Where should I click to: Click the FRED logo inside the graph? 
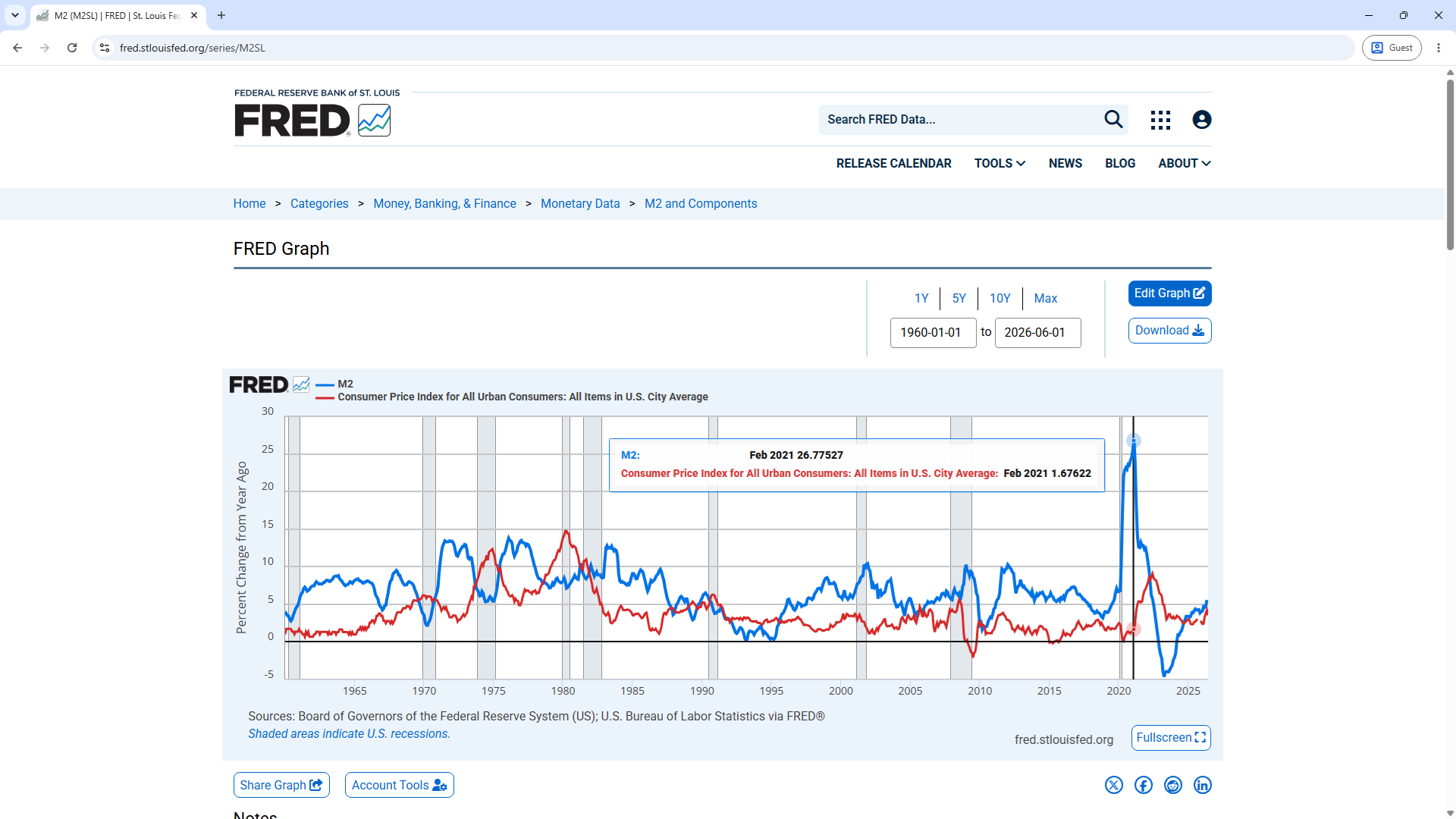pyautogui.click(x=269, y=384)
